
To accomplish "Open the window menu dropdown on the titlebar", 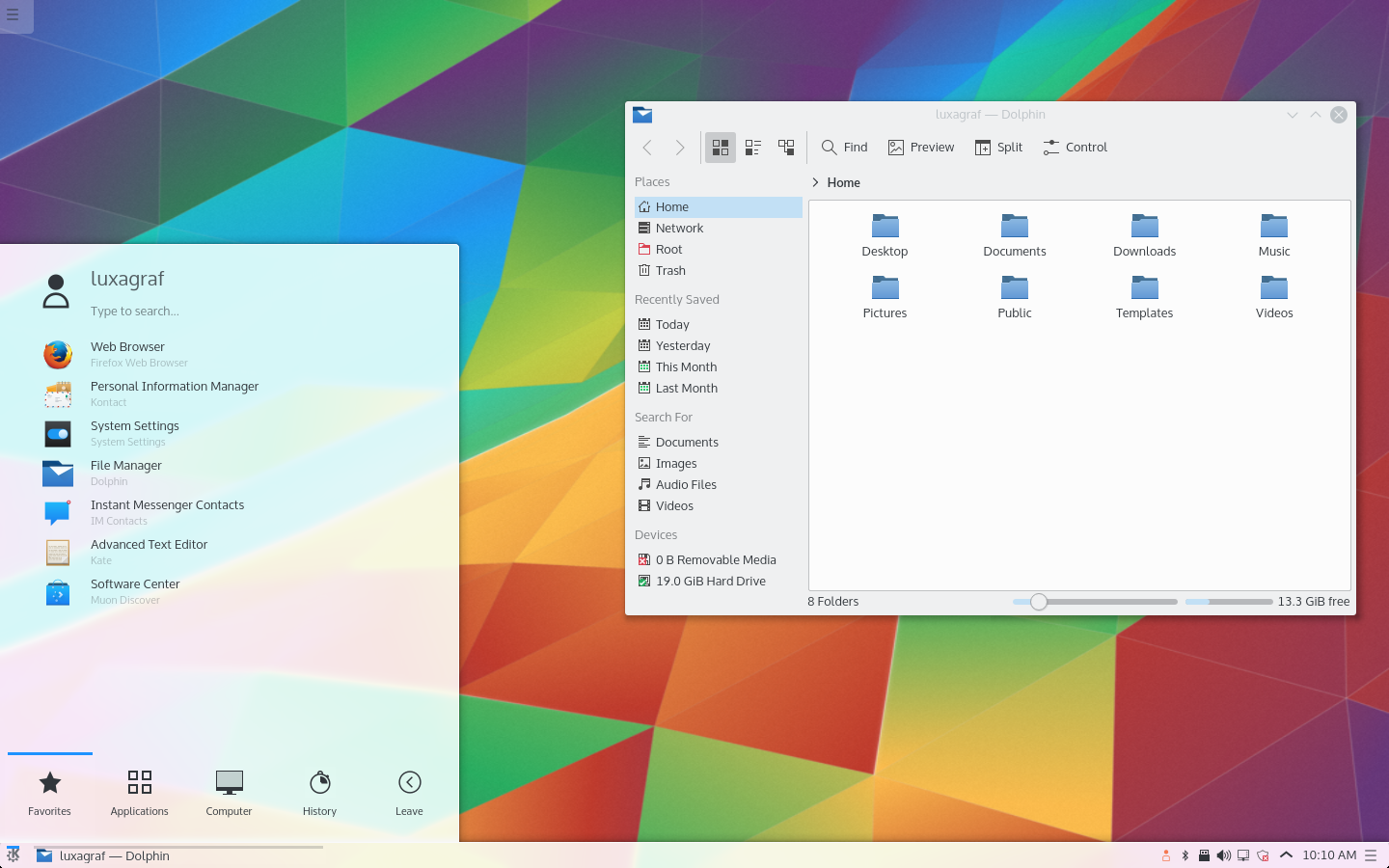I will [1292, 114].
